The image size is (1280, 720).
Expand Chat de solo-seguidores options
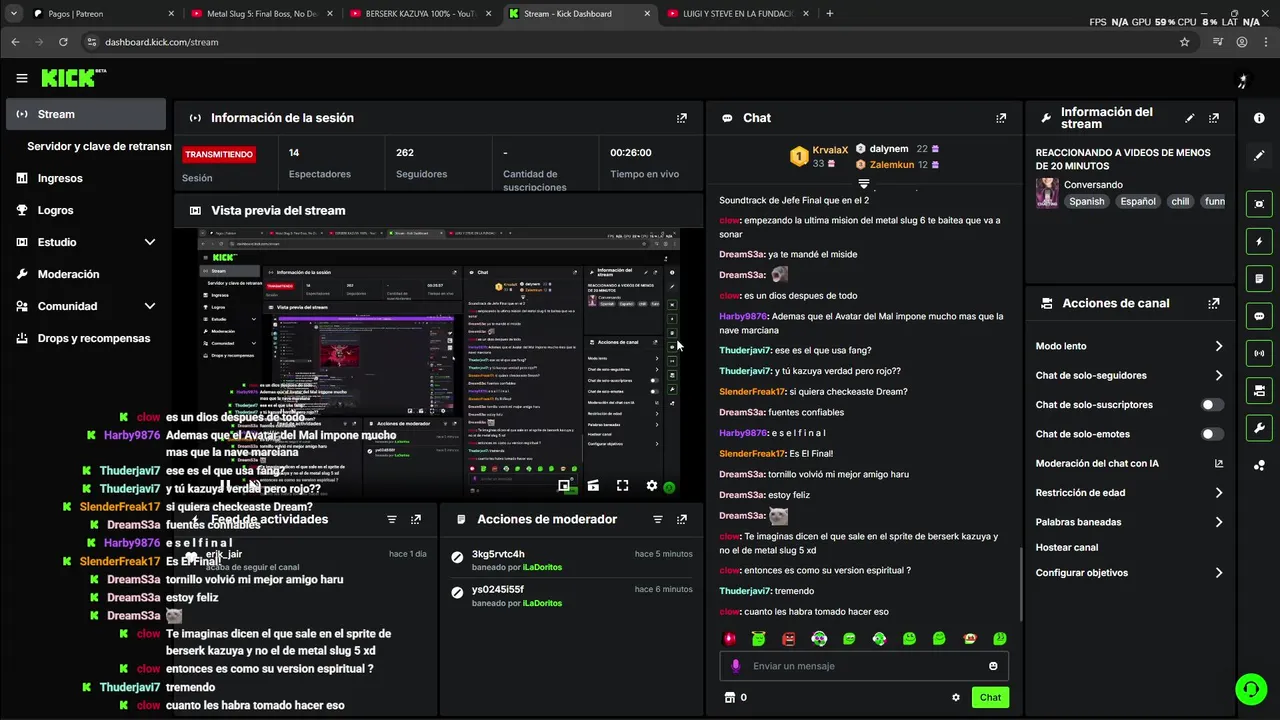coord(1219,376)
